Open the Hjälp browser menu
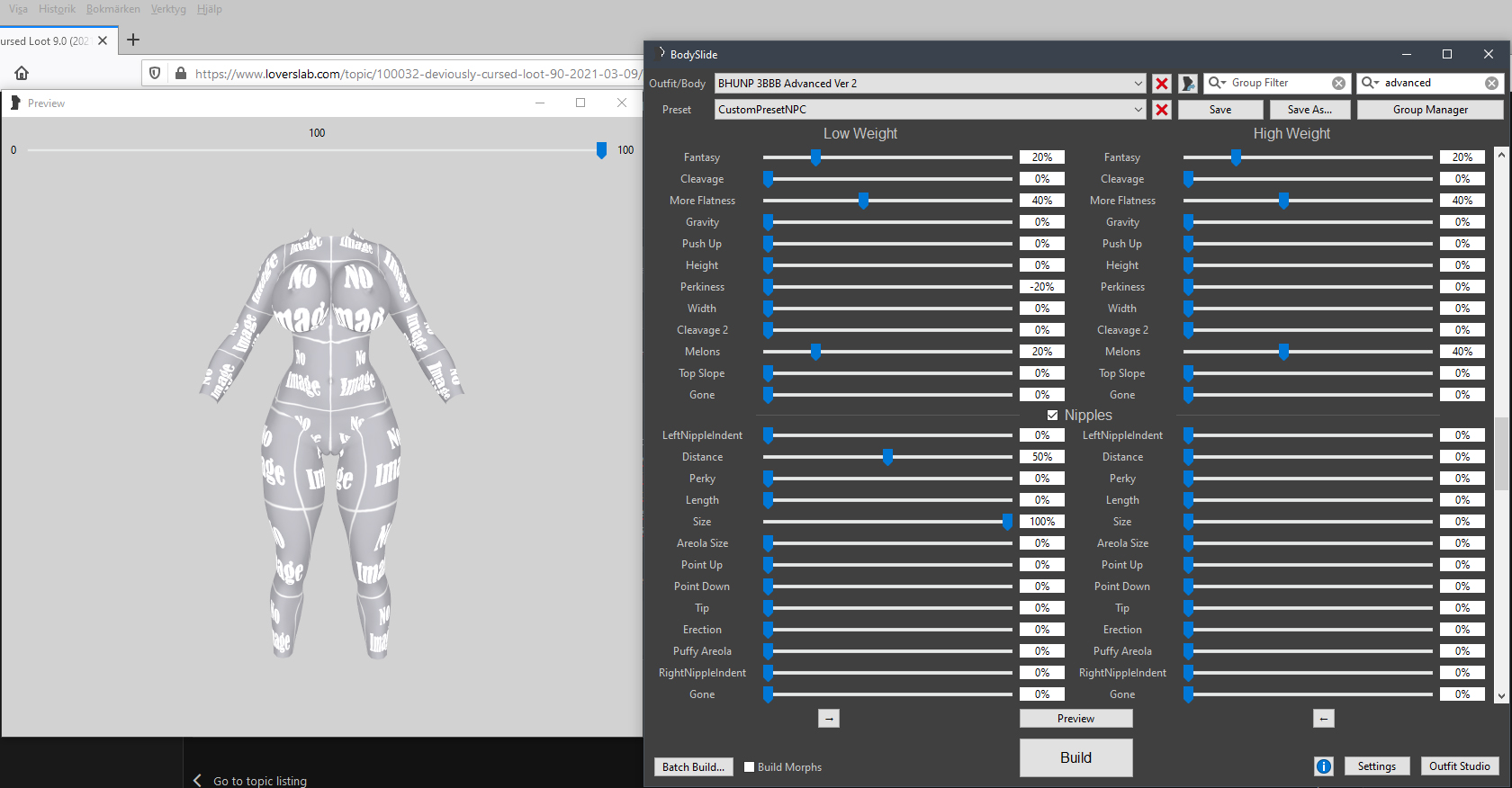Screen dimensions: 1512x788 pyautogui.click(x=210, y=9)
